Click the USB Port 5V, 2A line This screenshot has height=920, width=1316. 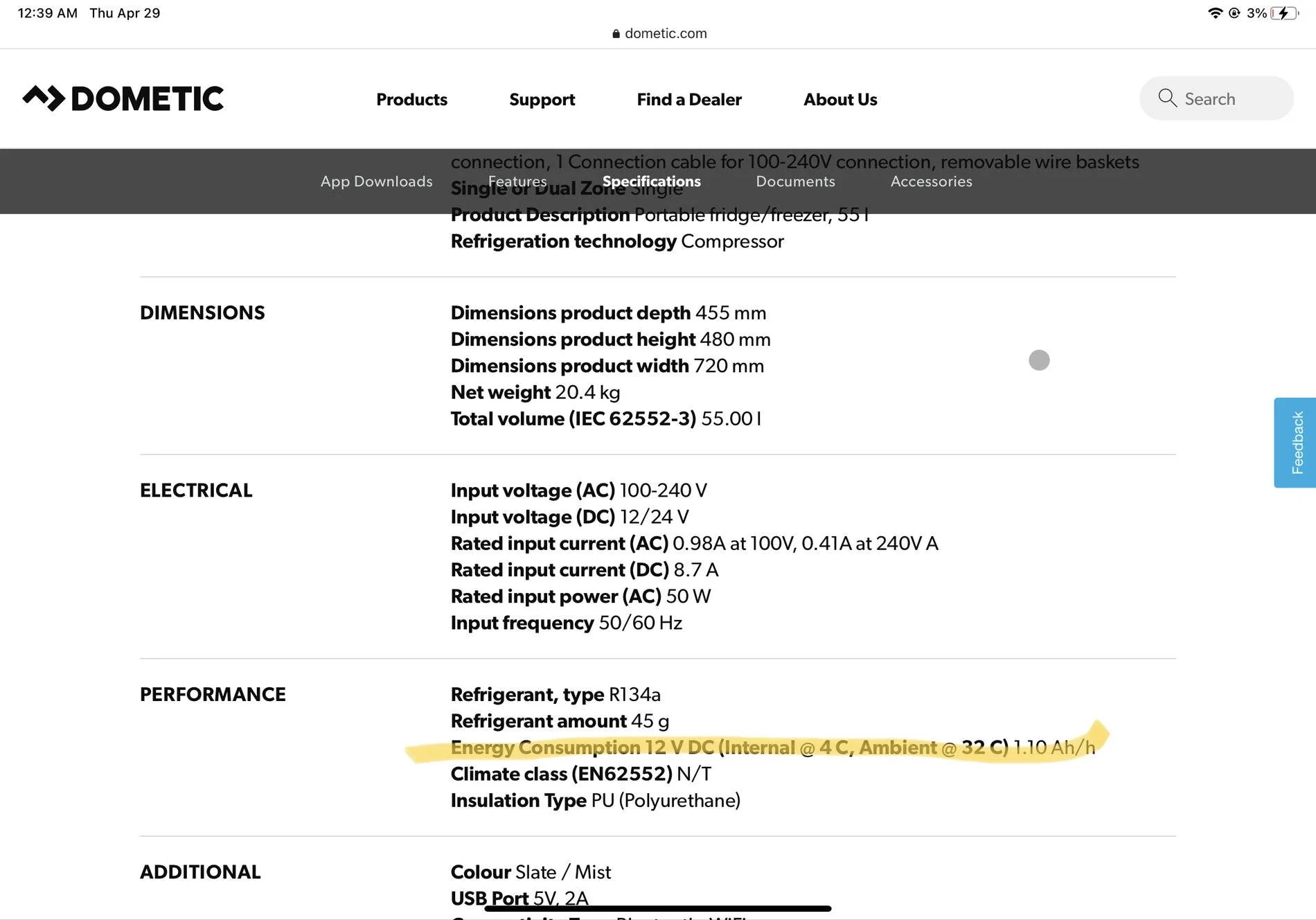coord(519,899)
